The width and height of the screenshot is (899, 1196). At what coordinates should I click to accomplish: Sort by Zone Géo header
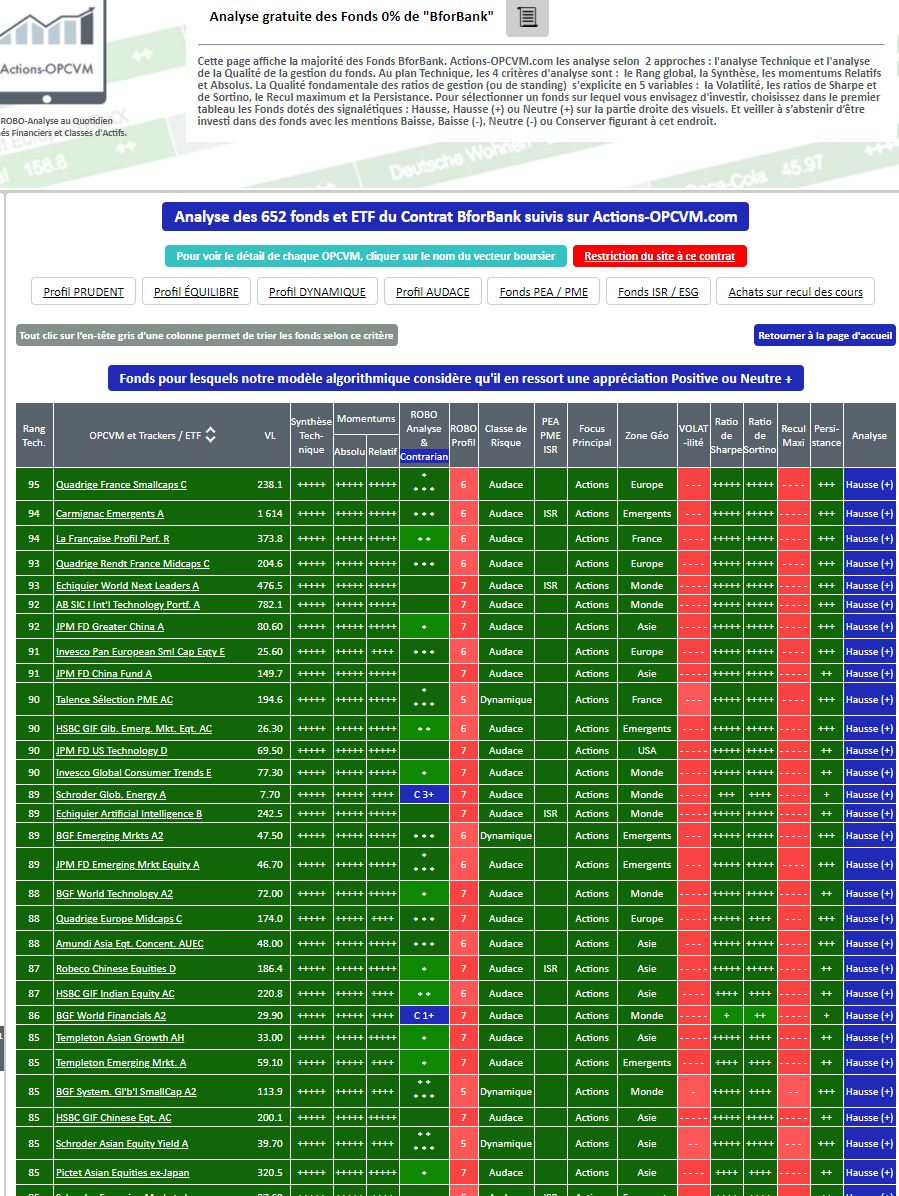(x=647, y=436)
